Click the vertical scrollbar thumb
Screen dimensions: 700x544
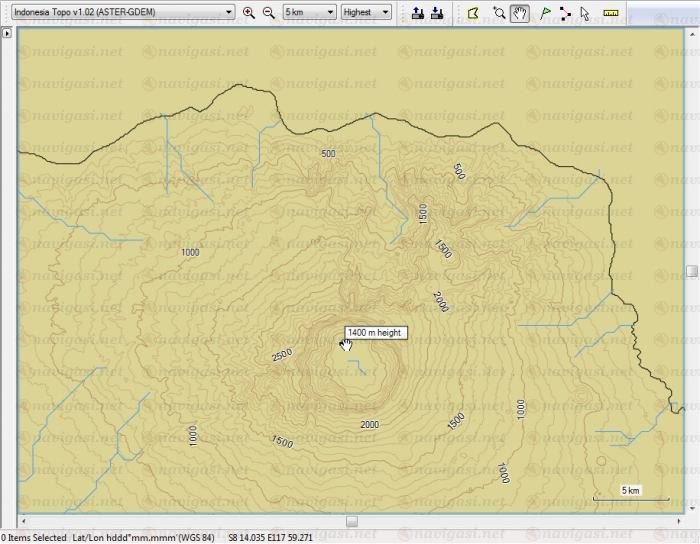pos(692,271)
